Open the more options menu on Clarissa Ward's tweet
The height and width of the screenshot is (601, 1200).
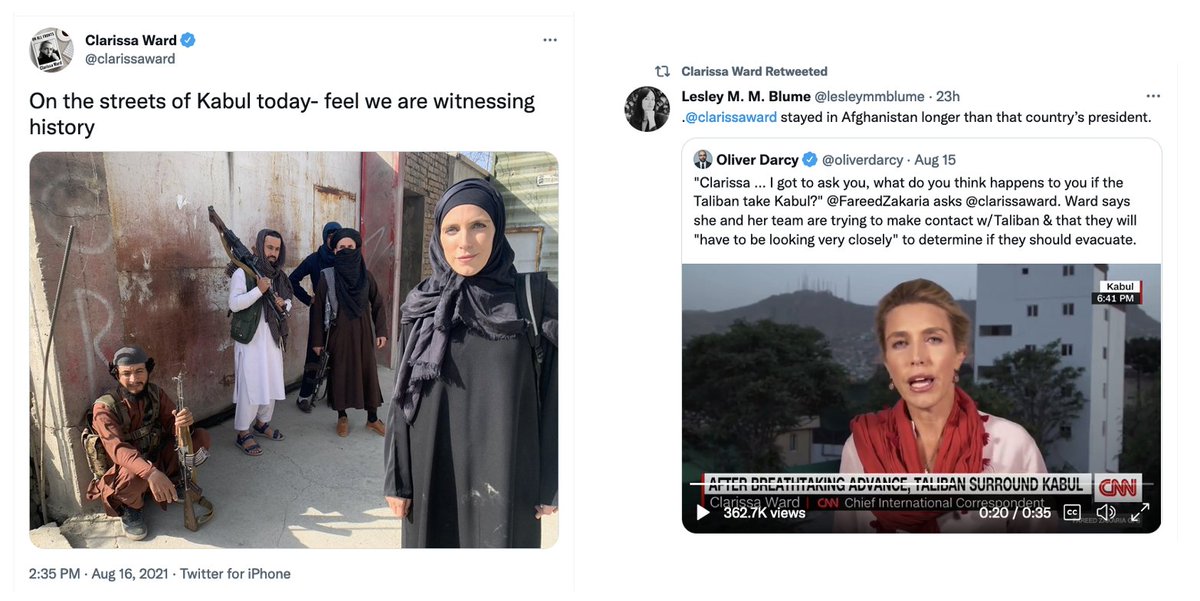point(550,40)
